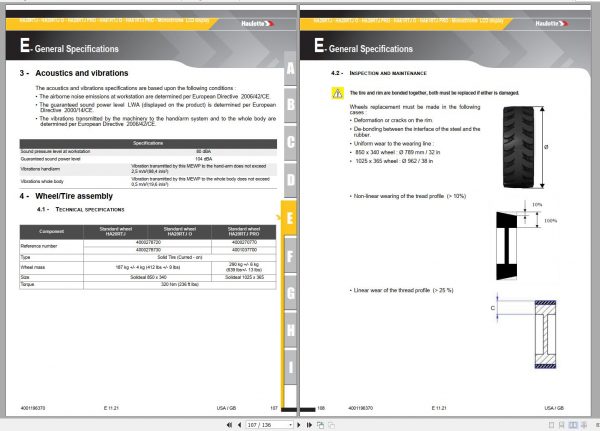The image size is (600, 431).
Task: Open section tab A
Action: coord(290,69)
